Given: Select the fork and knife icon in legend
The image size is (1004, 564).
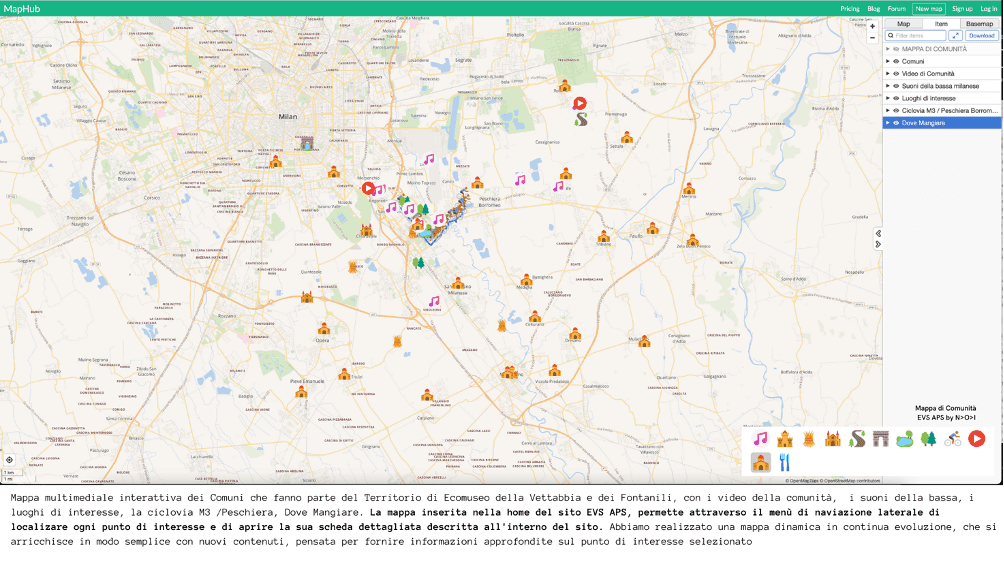Looking at the screenshot, I should [x=784, y=462].
